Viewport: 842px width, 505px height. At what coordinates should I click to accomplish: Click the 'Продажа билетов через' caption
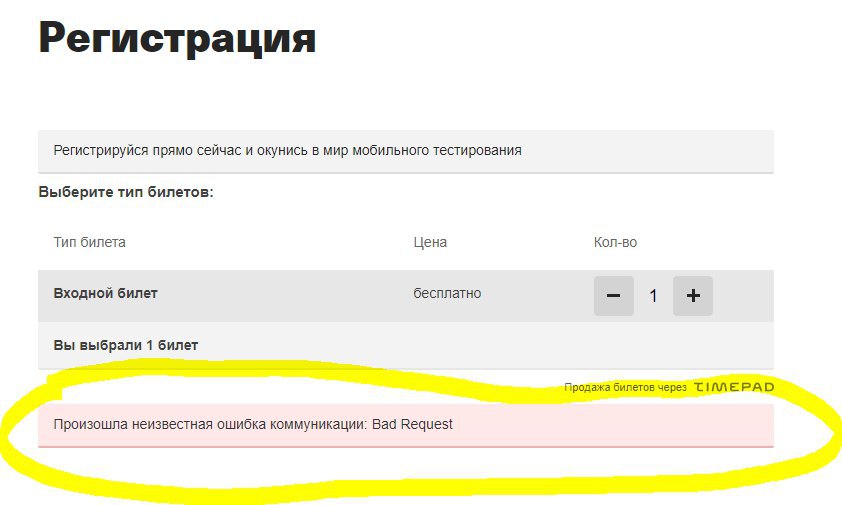point(625,387)
